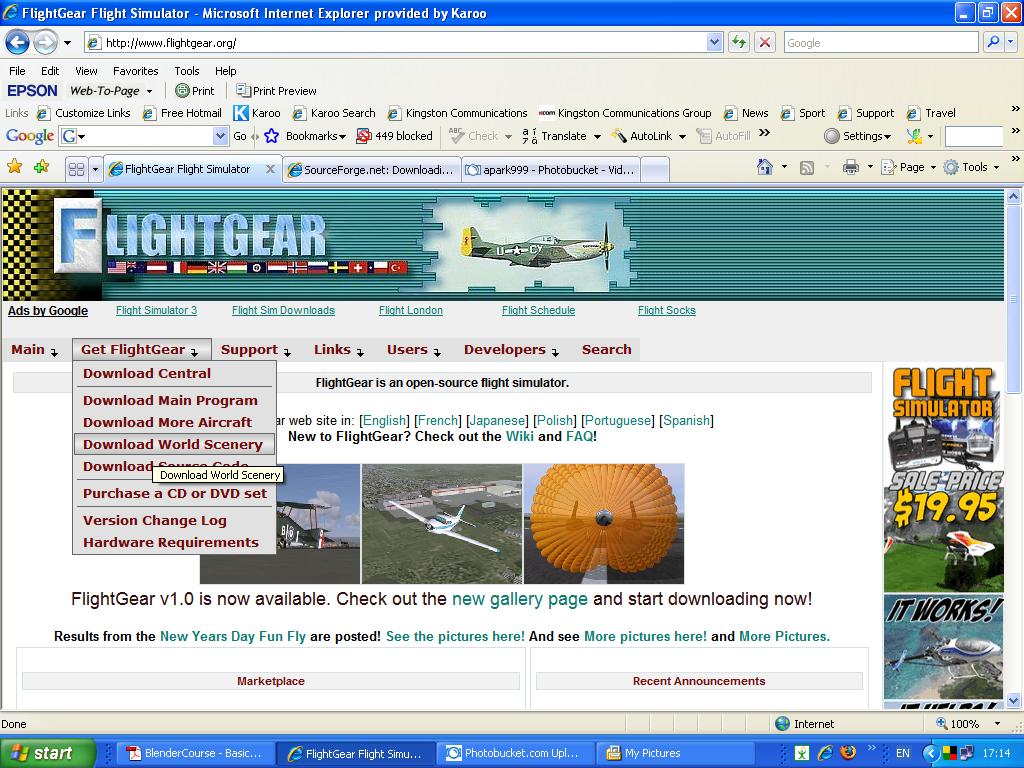Open the address bar dropdown arrow
This screenshot has width=1024, height=768.
[x=714, y=42]
